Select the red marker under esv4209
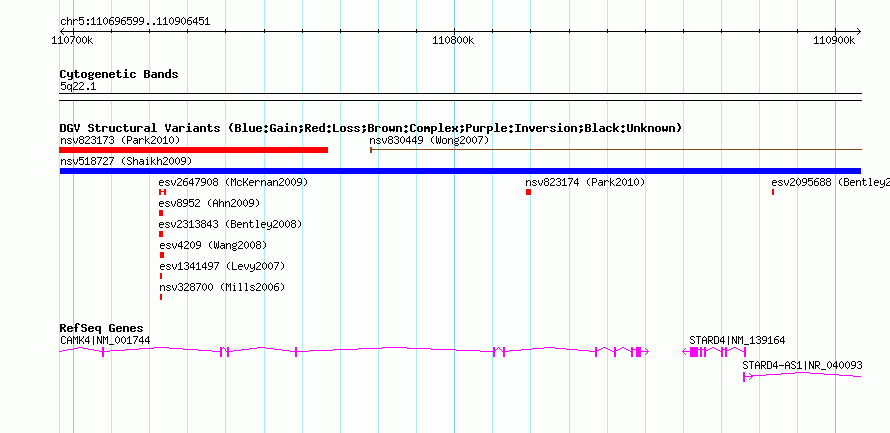This screenshot has height=433, width=890. tap(162, 255)
